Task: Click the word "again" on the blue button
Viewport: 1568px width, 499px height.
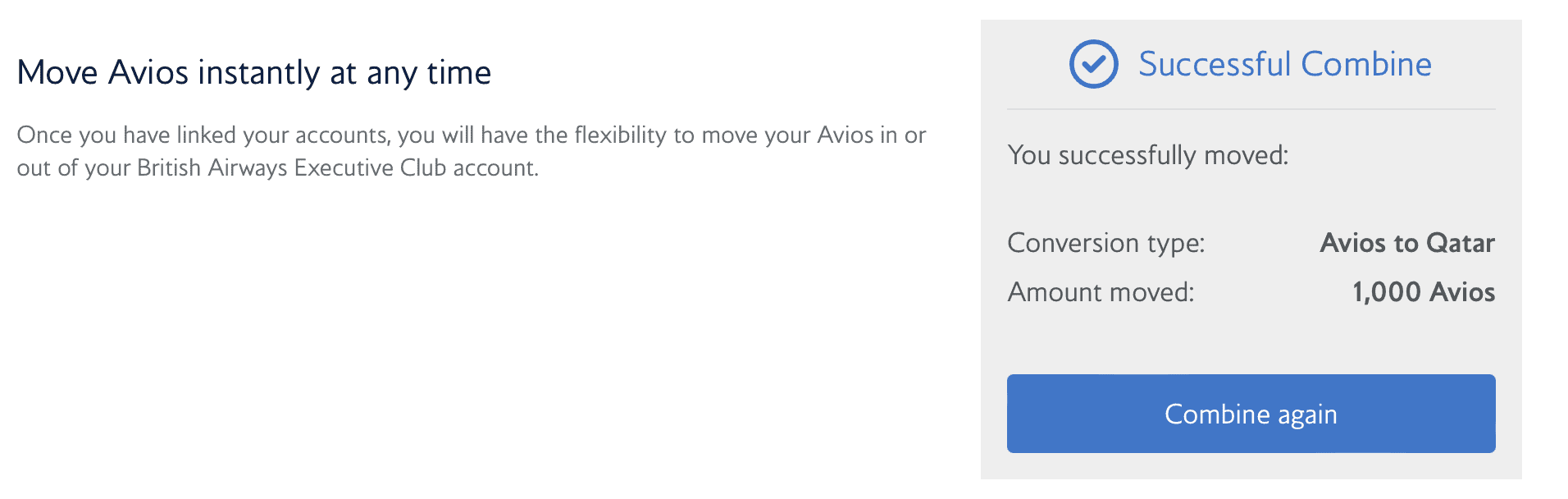Action: click(x=1306, y=414)
